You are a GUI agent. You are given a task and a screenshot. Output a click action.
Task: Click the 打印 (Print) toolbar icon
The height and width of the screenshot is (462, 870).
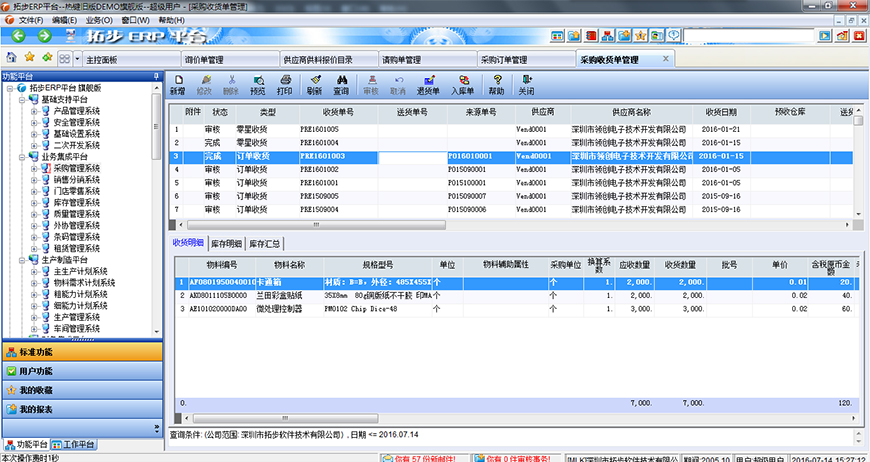285,84
